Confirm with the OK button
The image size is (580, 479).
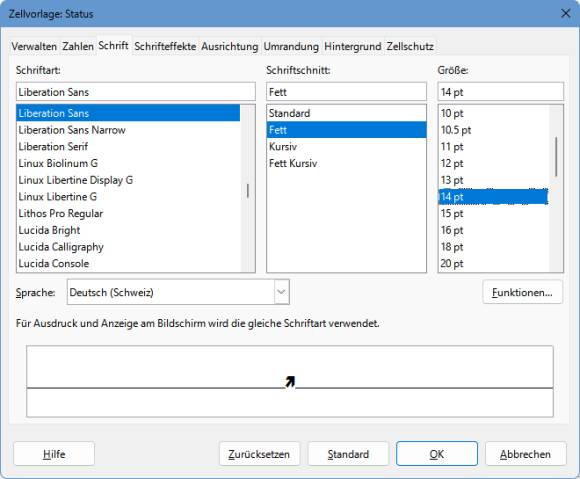point(436,454)
